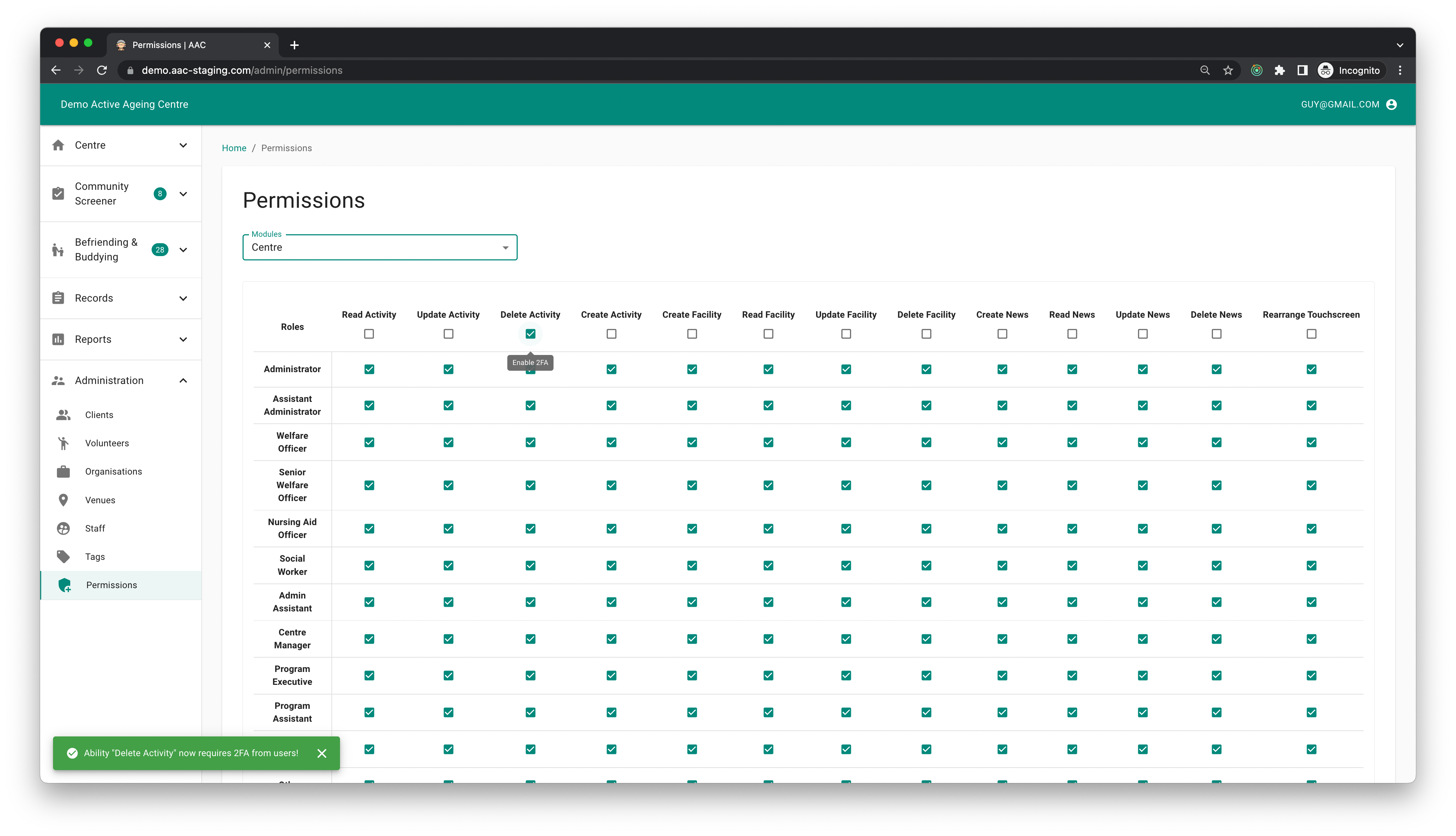Uncheck Welfare Officer Update Facility permission

point(846,442)
